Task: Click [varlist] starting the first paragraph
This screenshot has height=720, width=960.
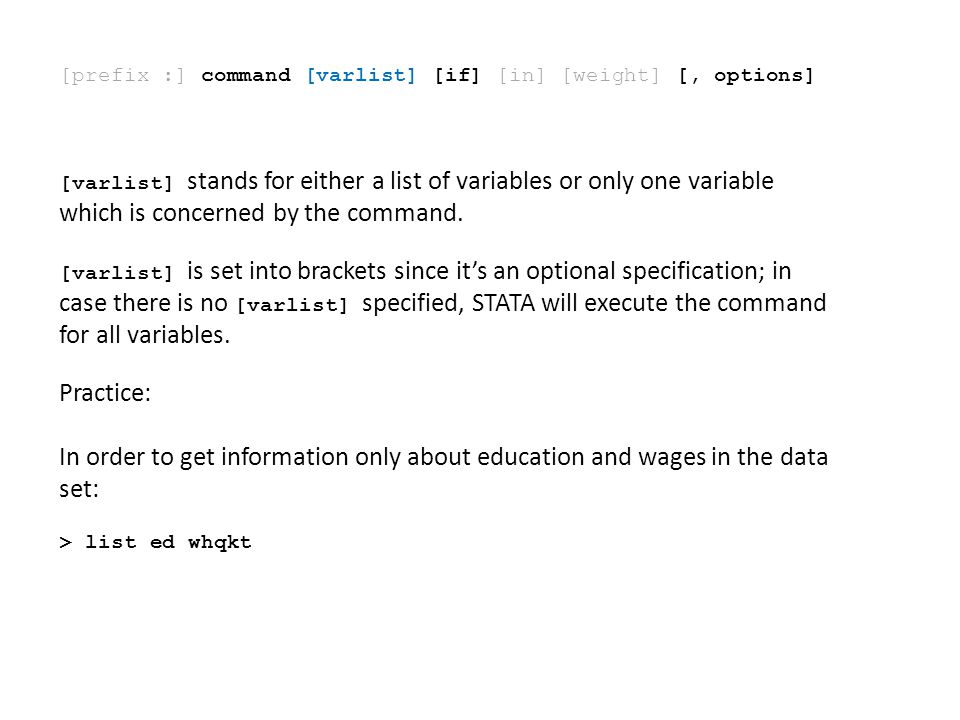Action: [117, 183]
